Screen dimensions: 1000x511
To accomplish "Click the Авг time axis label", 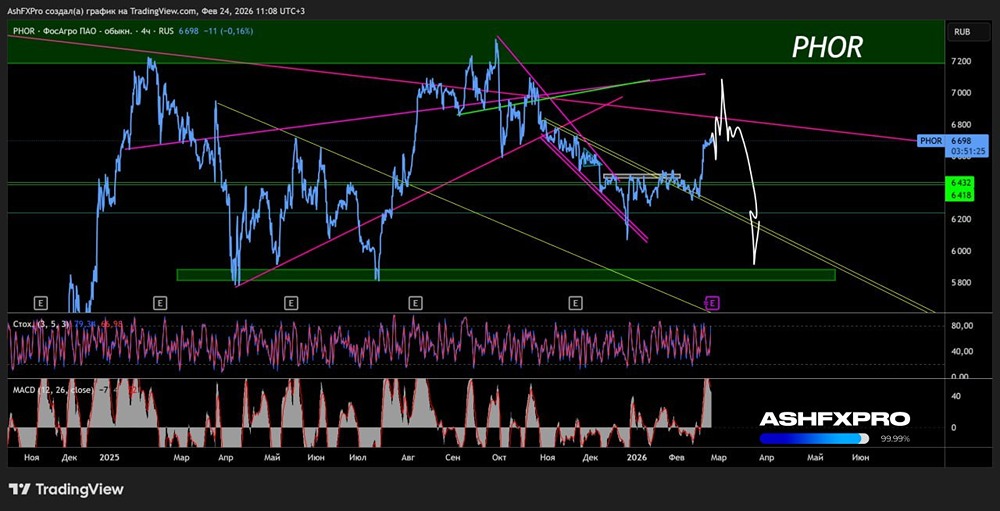I will (x=406, y=457).
